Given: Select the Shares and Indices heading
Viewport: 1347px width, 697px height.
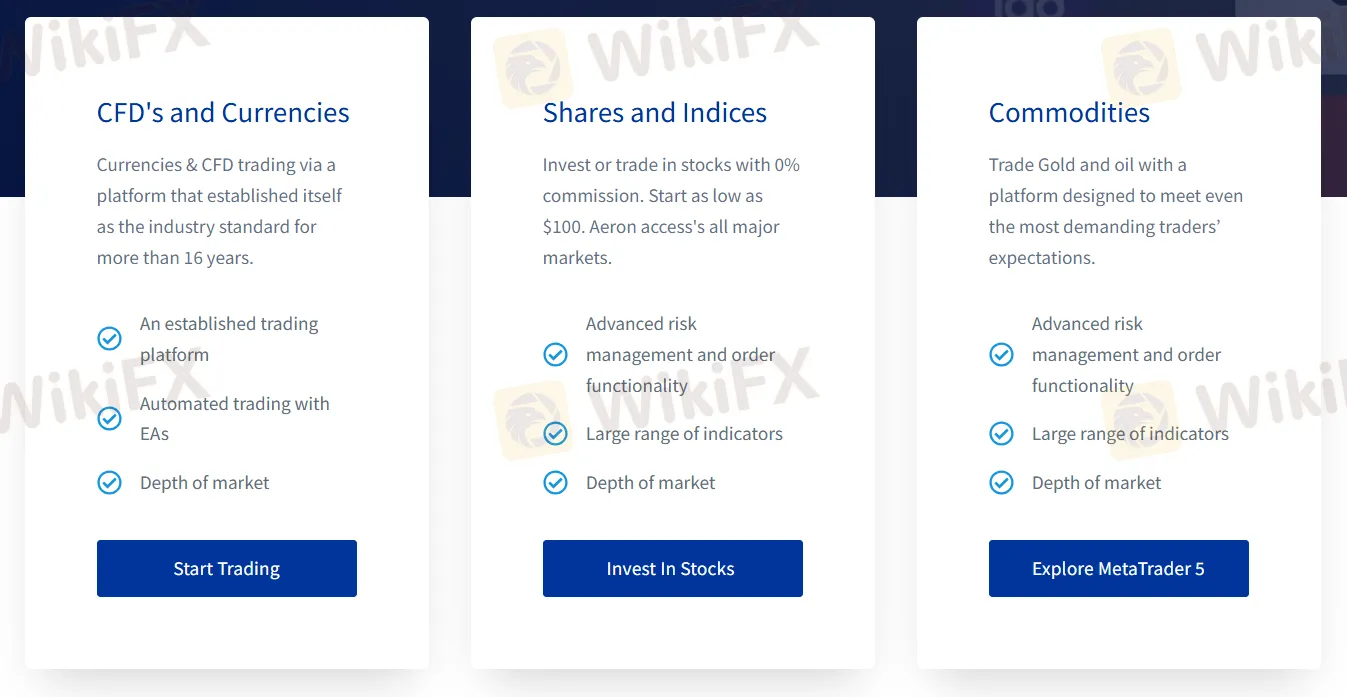Looking at the screenshot, I should pyautogui.click(x=655, y=113).
